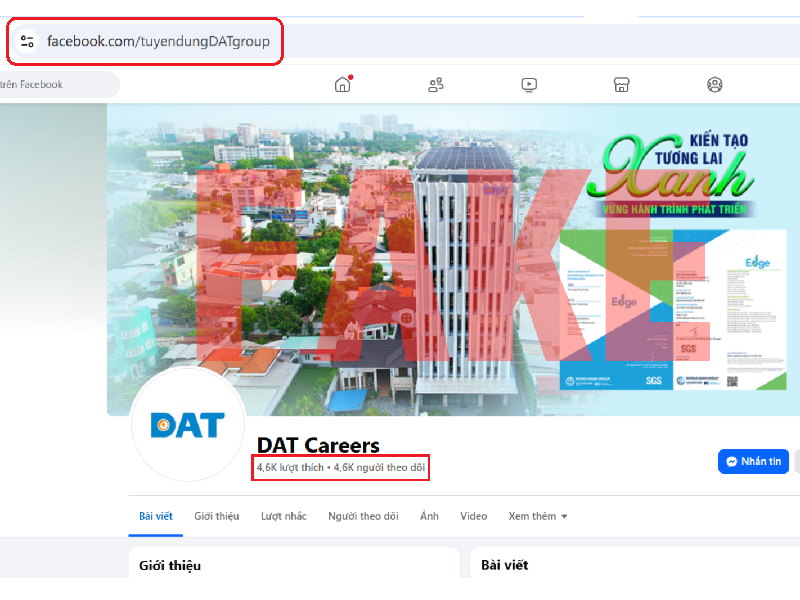800x600 pixels.
Task: Open the Friends icon in top navigation
Action: (436, 84)
